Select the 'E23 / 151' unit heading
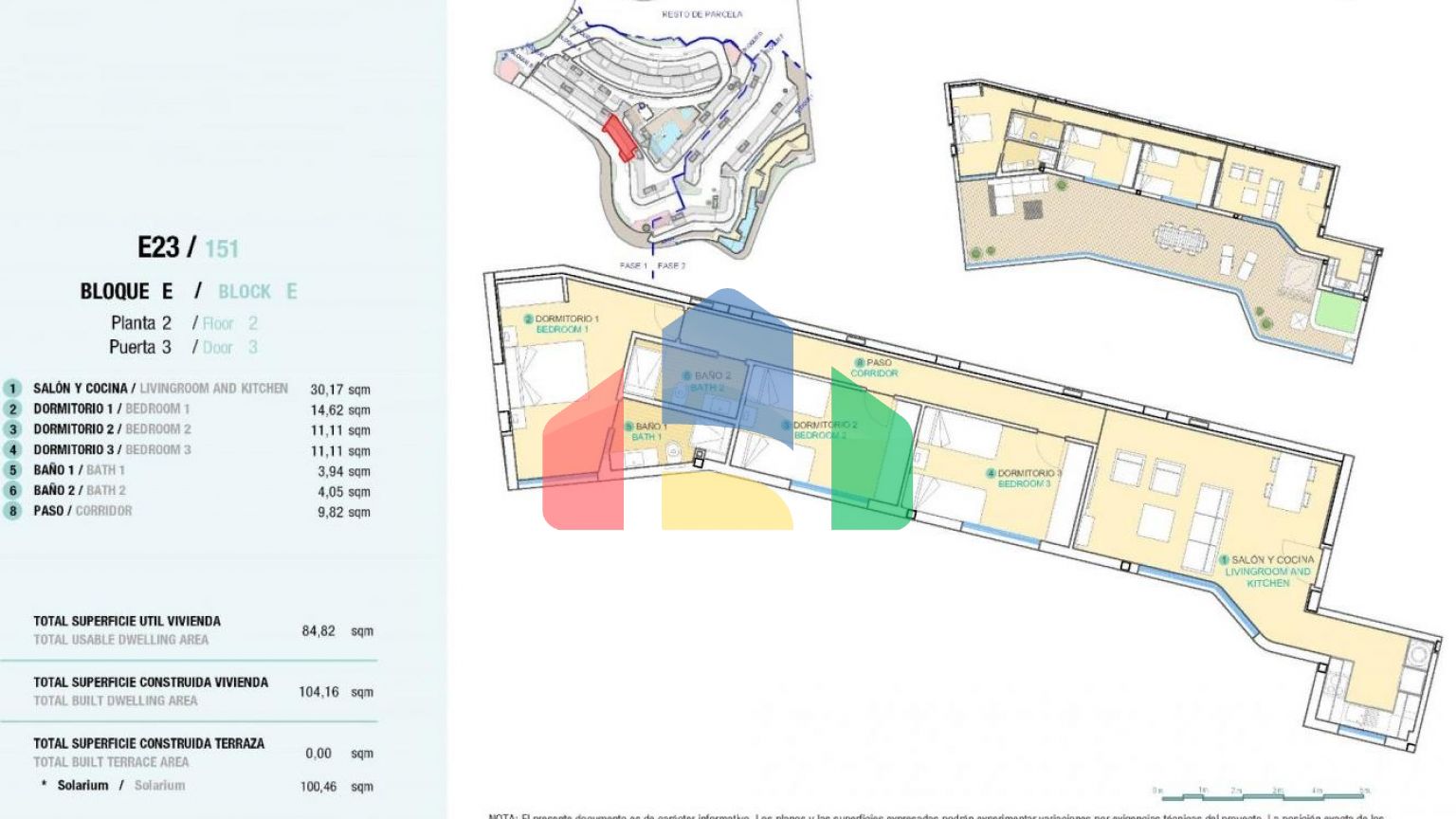The width and height of the screenshot is (1456, 819). point(188,248)
